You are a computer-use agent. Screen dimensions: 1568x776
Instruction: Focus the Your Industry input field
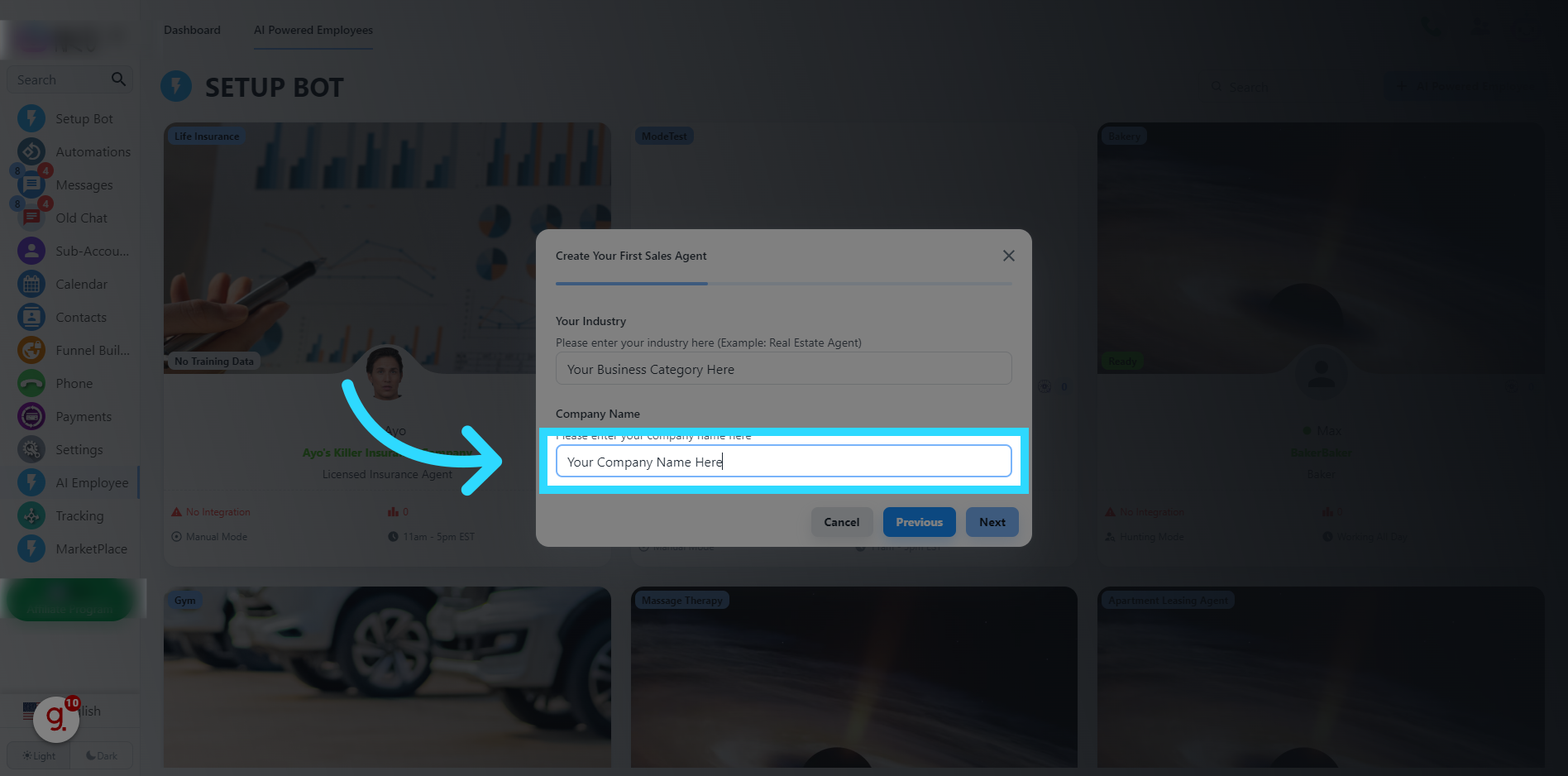point(784,369)
